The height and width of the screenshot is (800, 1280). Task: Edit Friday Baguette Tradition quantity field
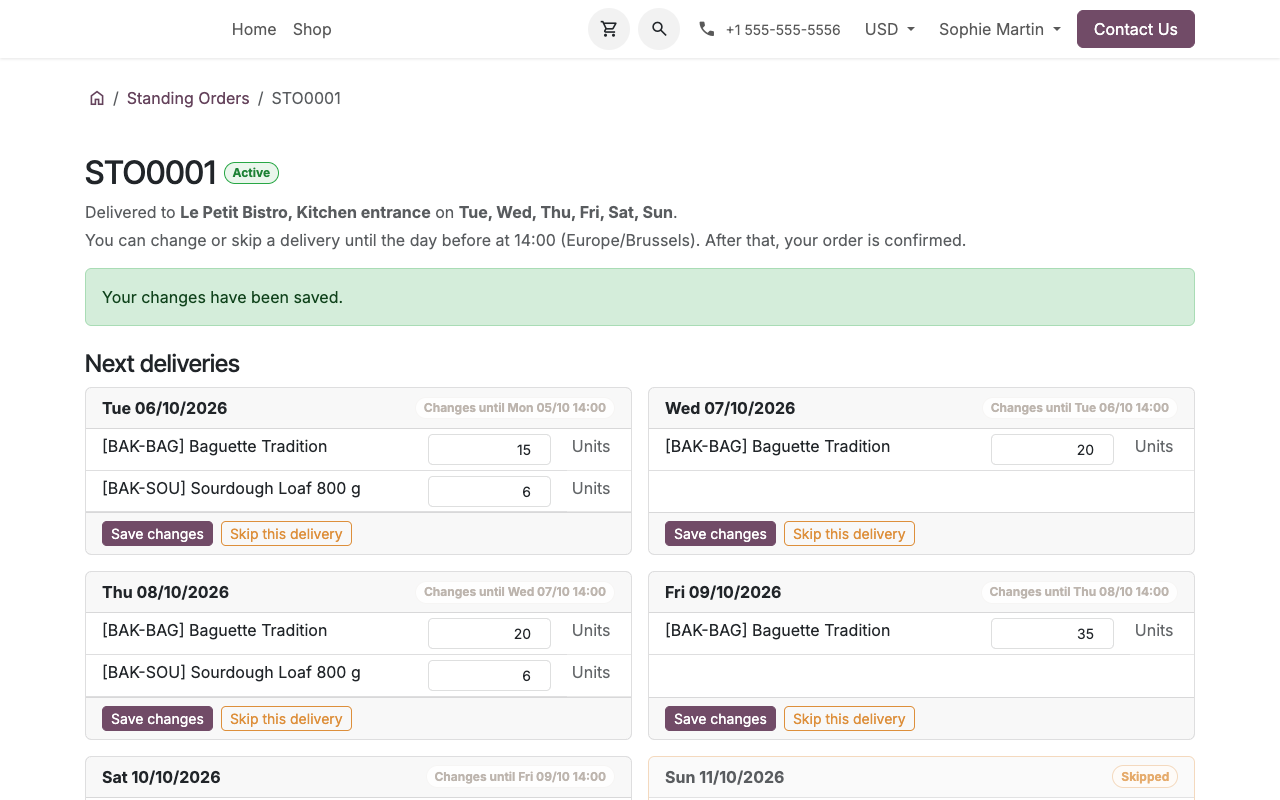[1052, 634]
